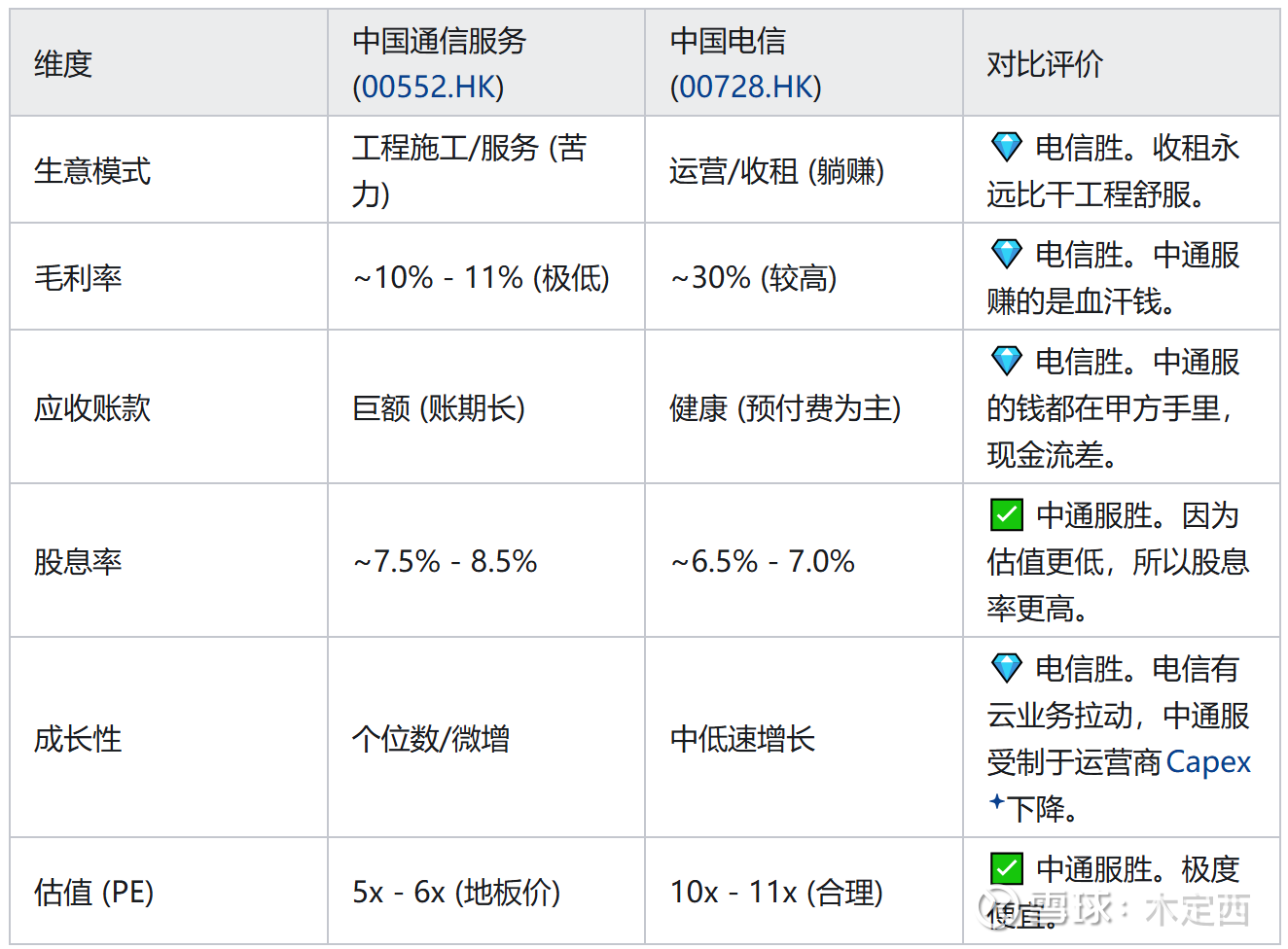Click the diamond icon in 应收账款 row
This screenshot has width=1288, height=949.
(1006, 362)
